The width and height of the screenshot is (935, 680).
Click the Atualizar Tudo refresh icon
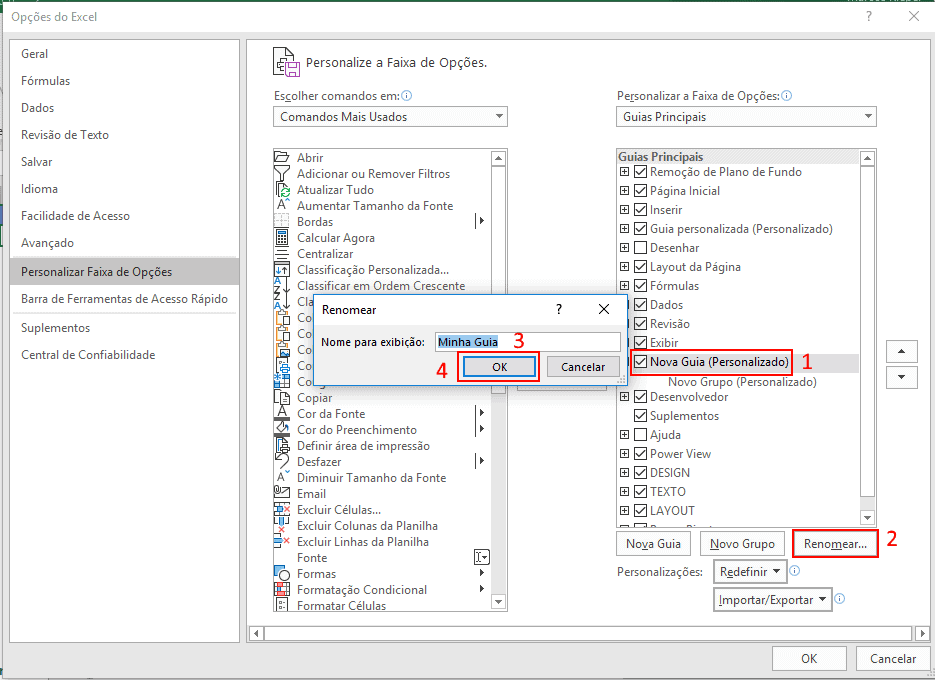[x=285, y=189]
